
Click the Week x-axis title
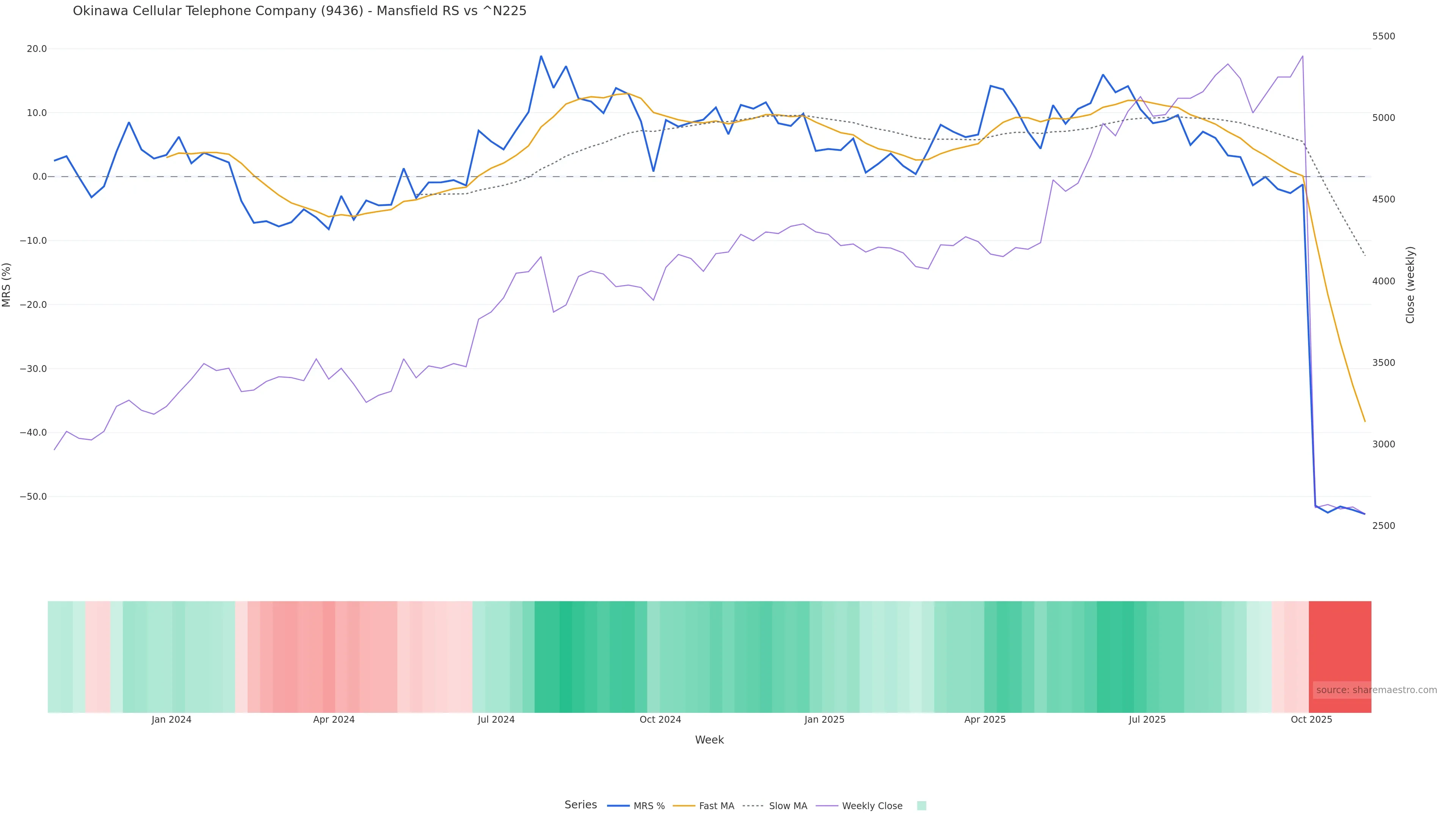tap(709, 740)
